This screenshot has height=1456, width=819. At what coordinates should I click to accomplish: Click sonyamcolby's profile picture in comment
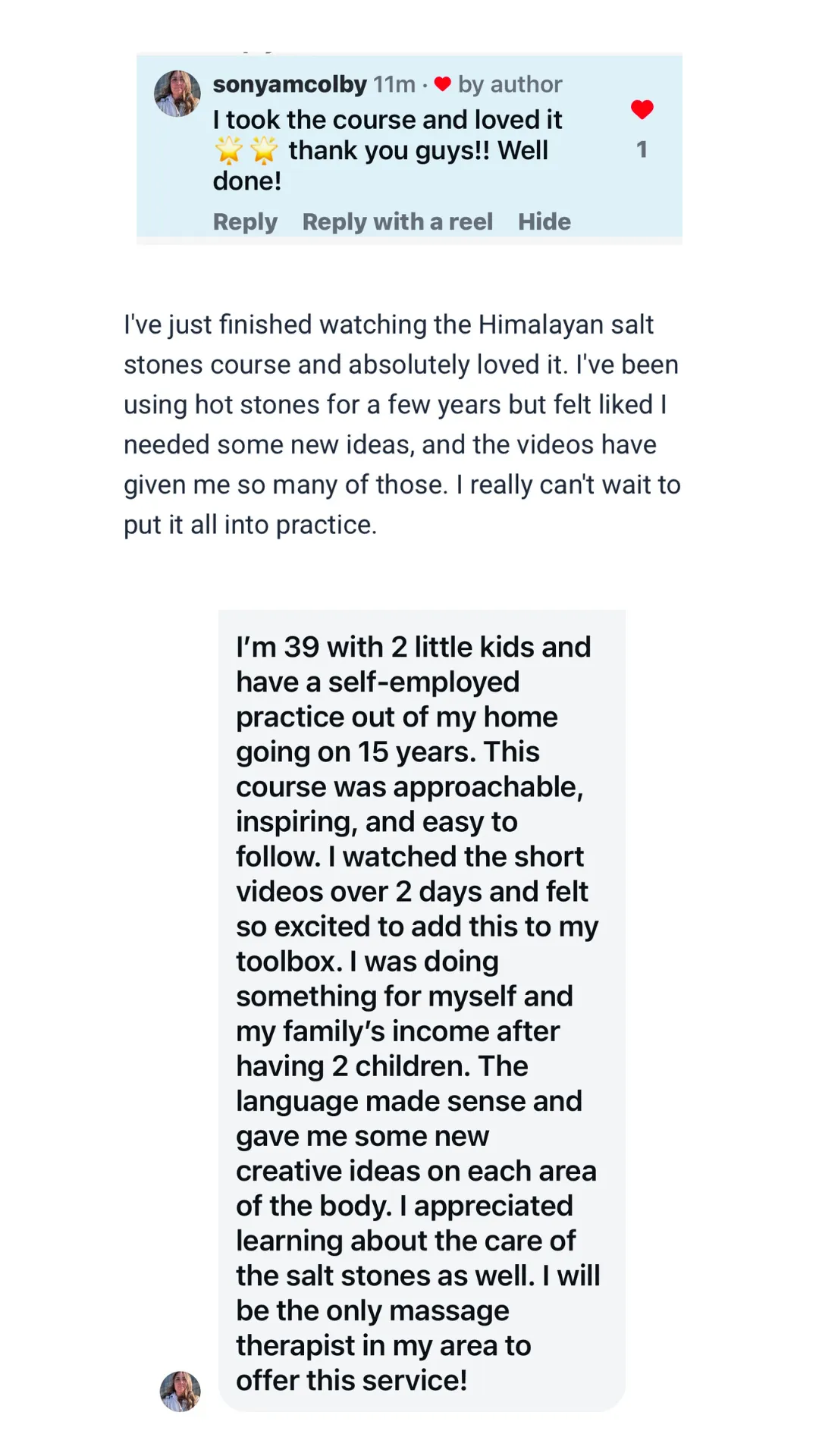tap(177, 94)
